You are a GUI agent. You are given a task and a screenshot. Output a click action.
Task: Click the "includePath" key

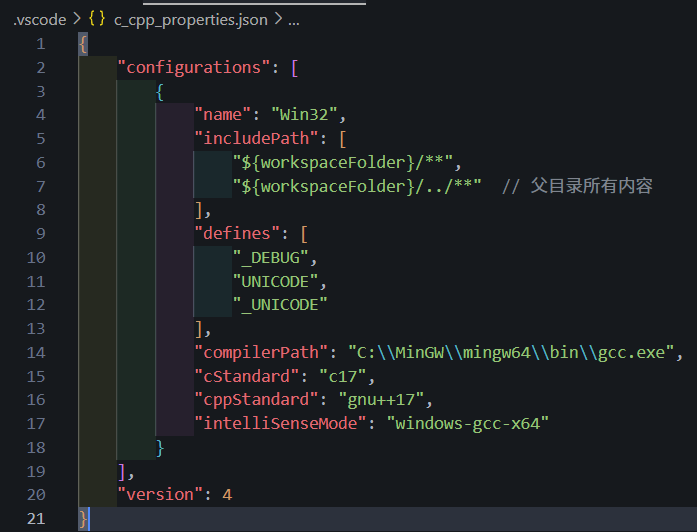tap(256, 139)
